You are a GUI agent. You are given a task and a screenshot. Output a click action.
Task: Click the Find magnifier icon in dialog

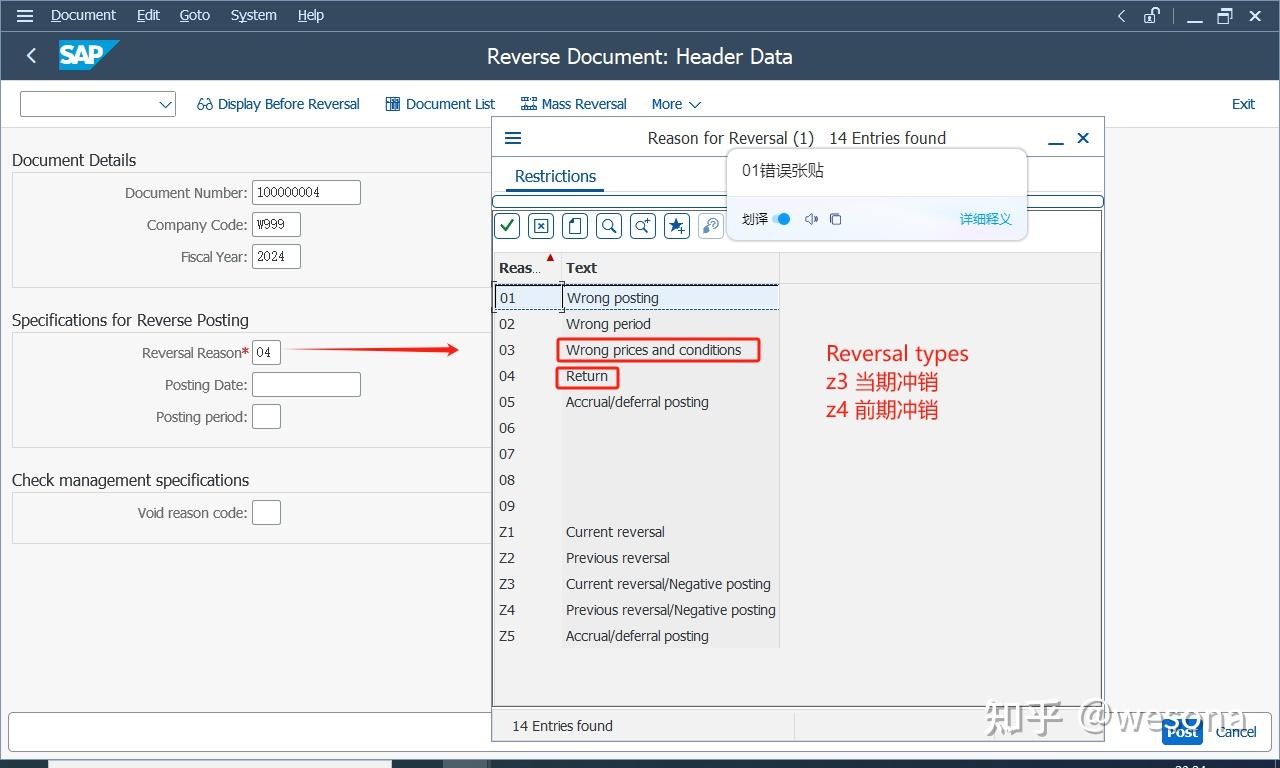(609, 226)
